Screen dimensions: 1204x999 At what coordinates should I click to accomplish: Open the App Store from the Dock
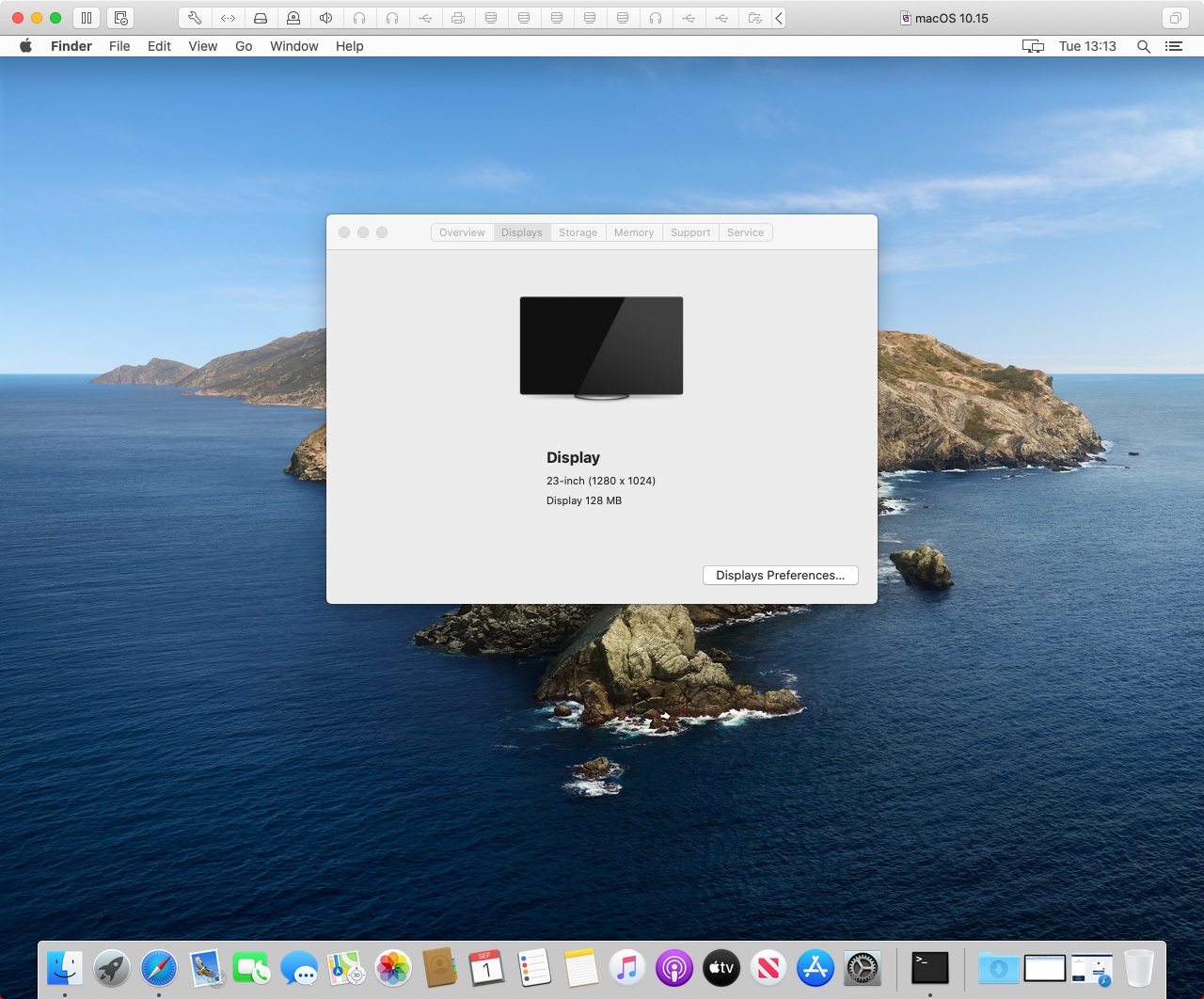pyautogui.click(x=815, y=968)
